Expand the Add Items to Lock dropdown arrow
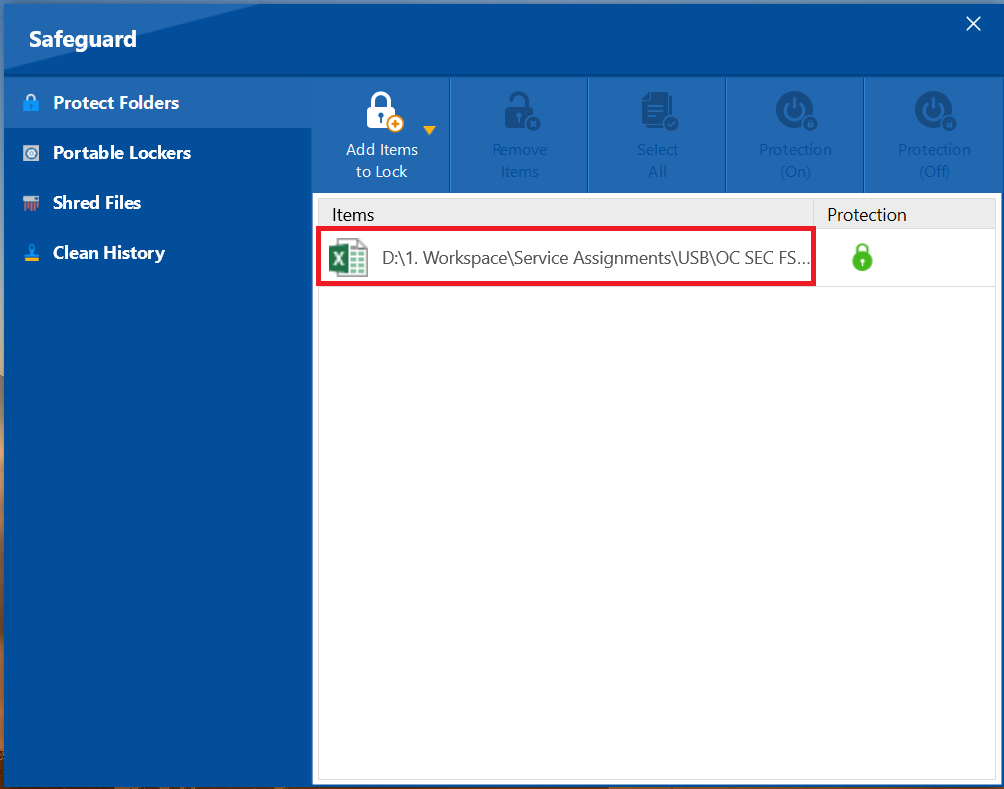This screenshot has width=1004, height=789. coord(430,131)
